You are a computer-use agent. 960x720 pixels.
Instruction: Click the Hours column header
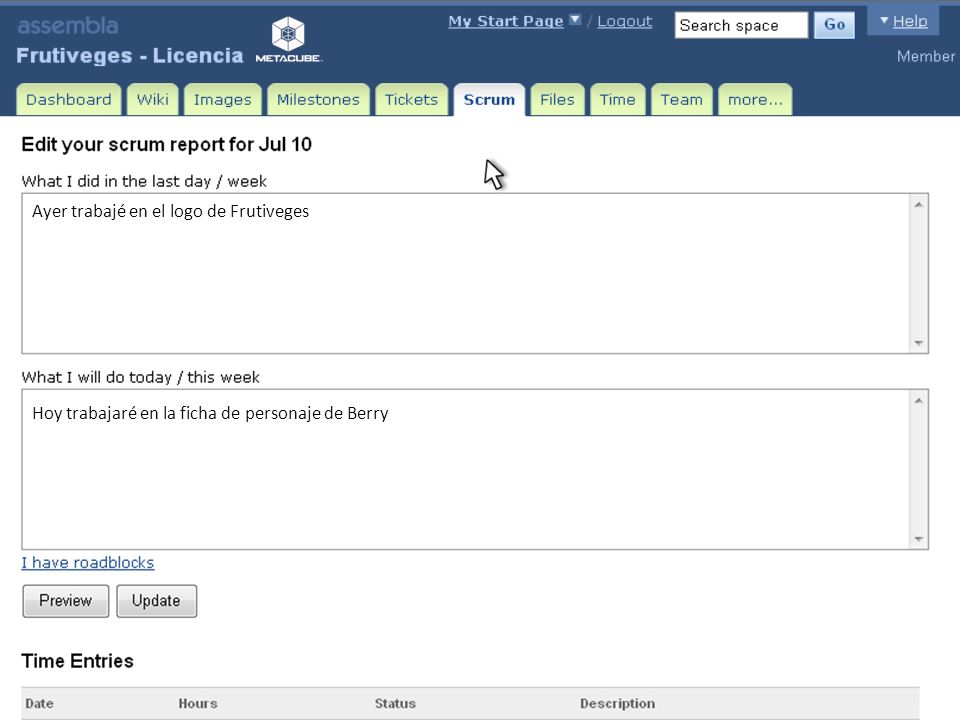click(x=198, y=703)
